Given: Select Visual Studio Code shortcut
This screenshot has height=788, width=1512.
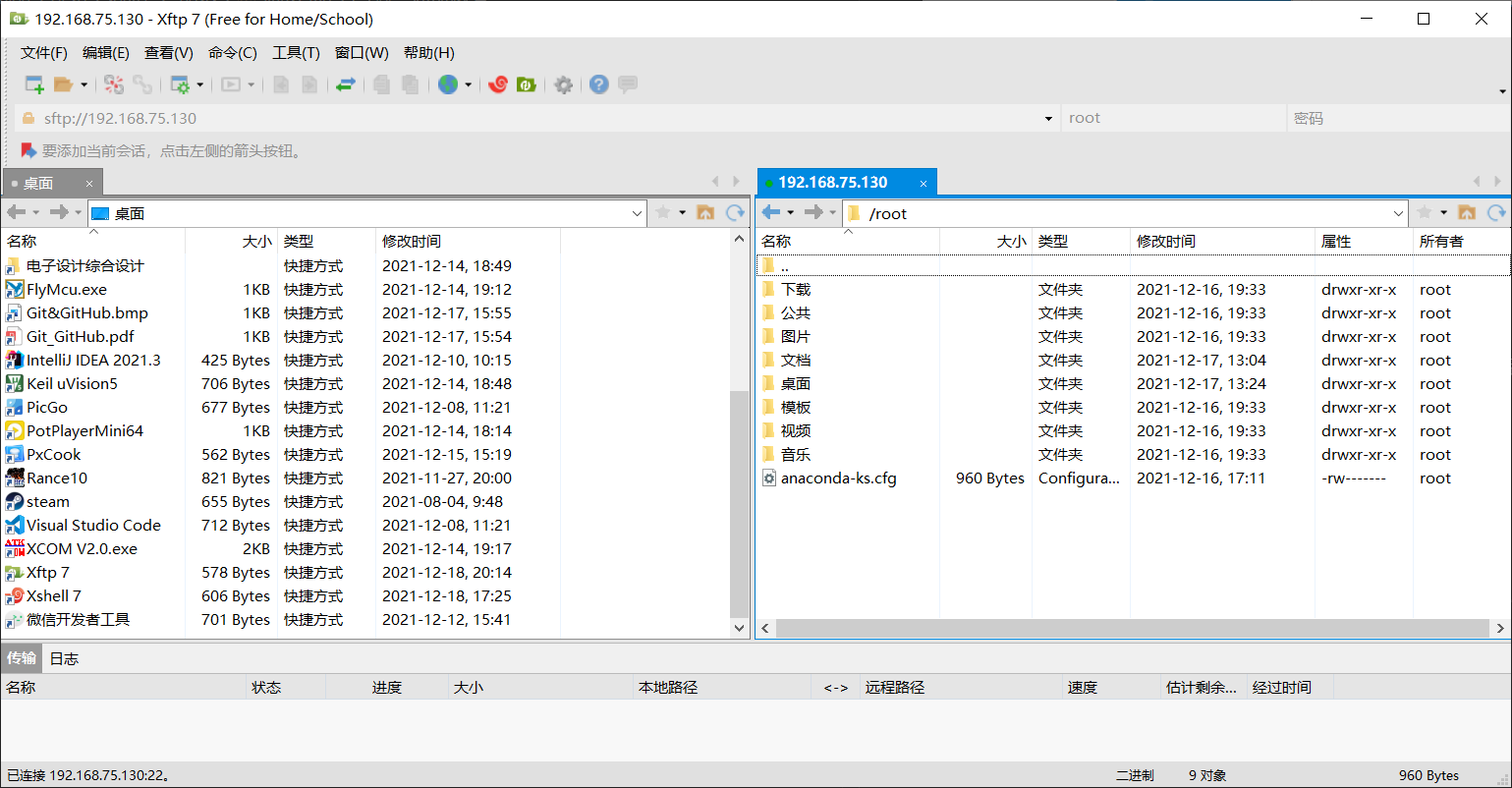Looking at the screenshot, I should (x=93, y=526).
